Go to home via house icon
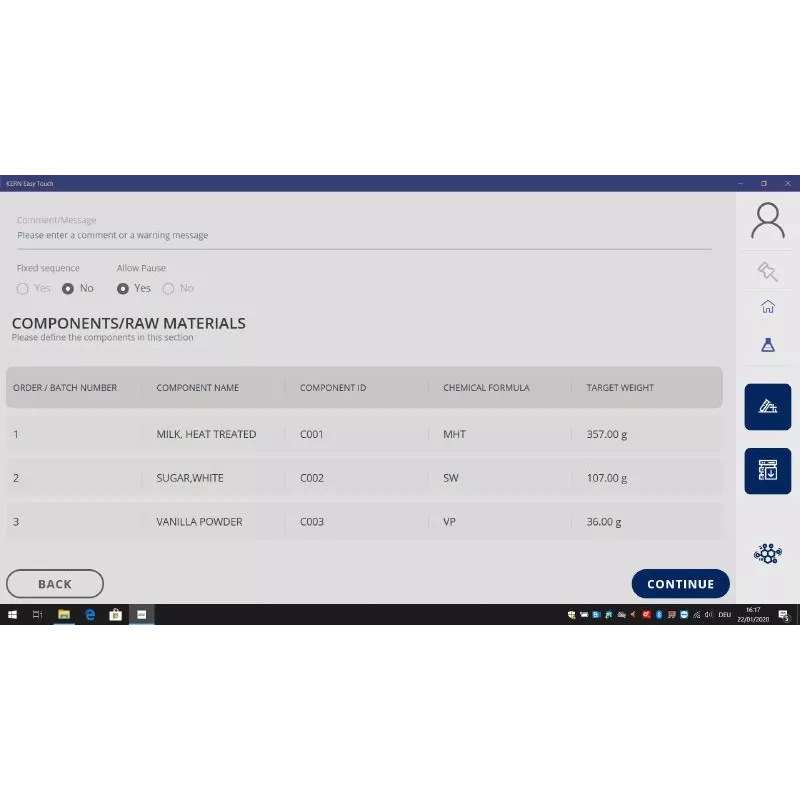 coord(767,307)
